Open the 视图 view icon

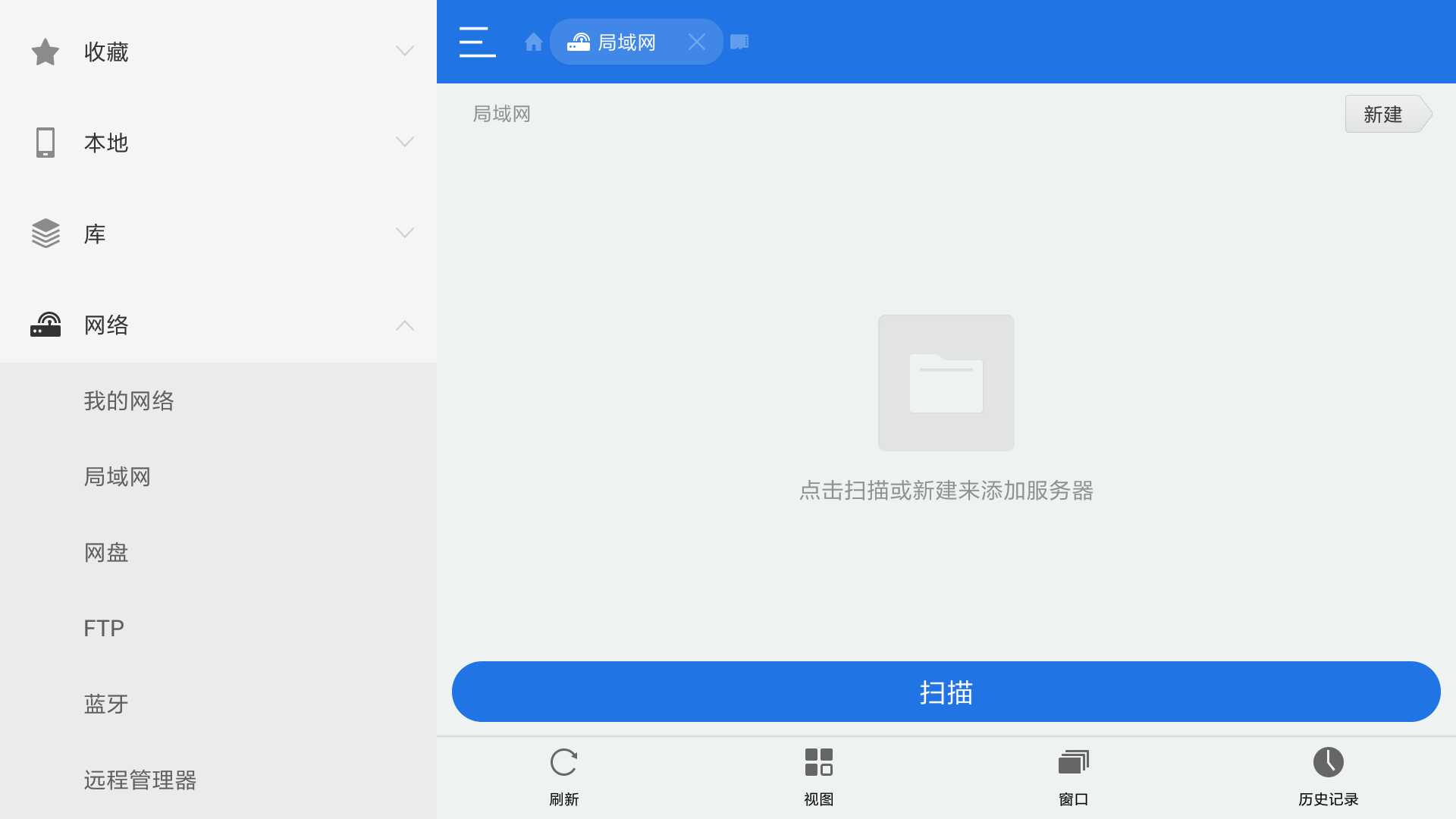point(818,762)
